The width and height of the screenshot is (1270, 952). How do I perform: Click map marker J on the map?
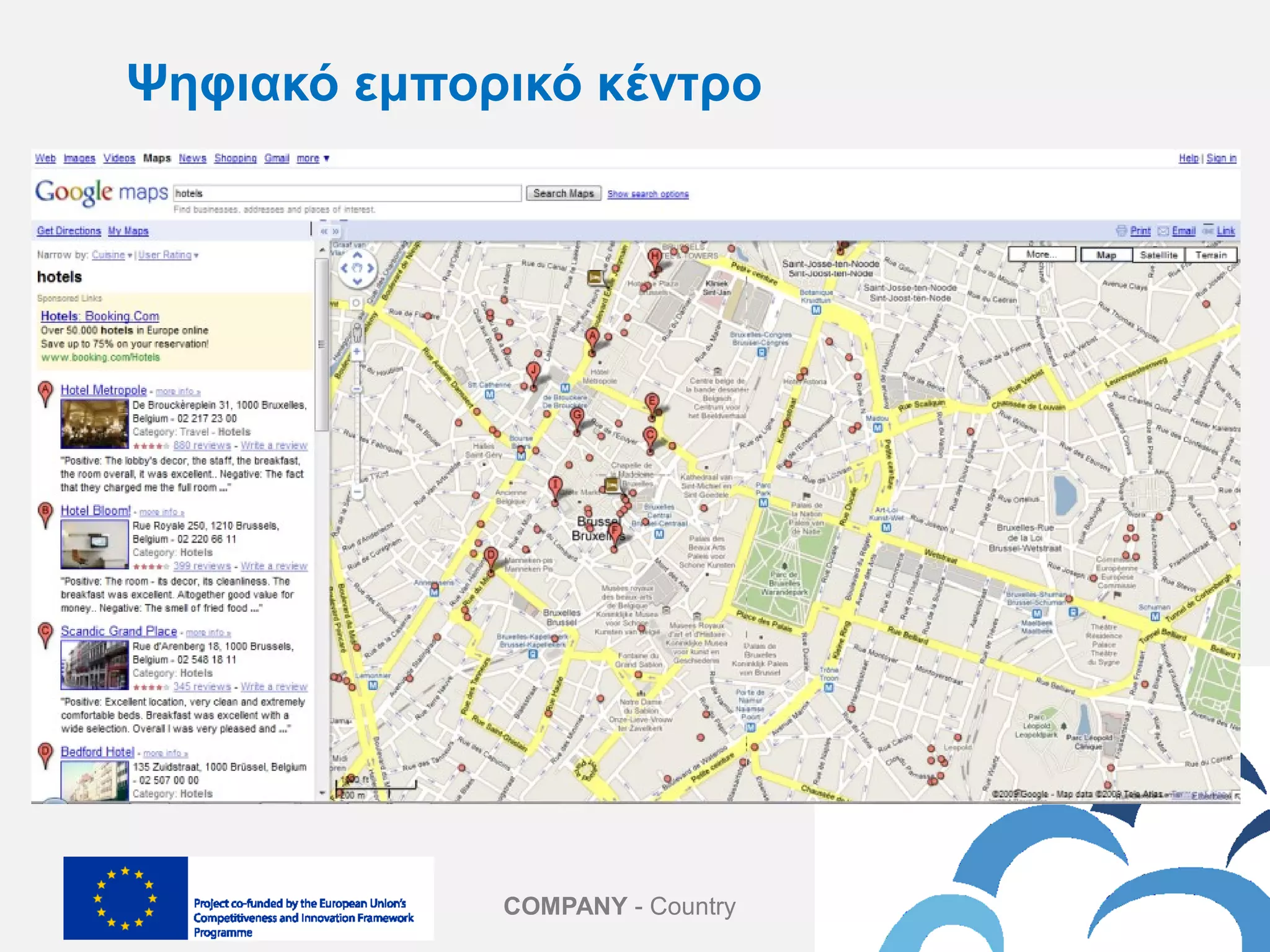533,375
